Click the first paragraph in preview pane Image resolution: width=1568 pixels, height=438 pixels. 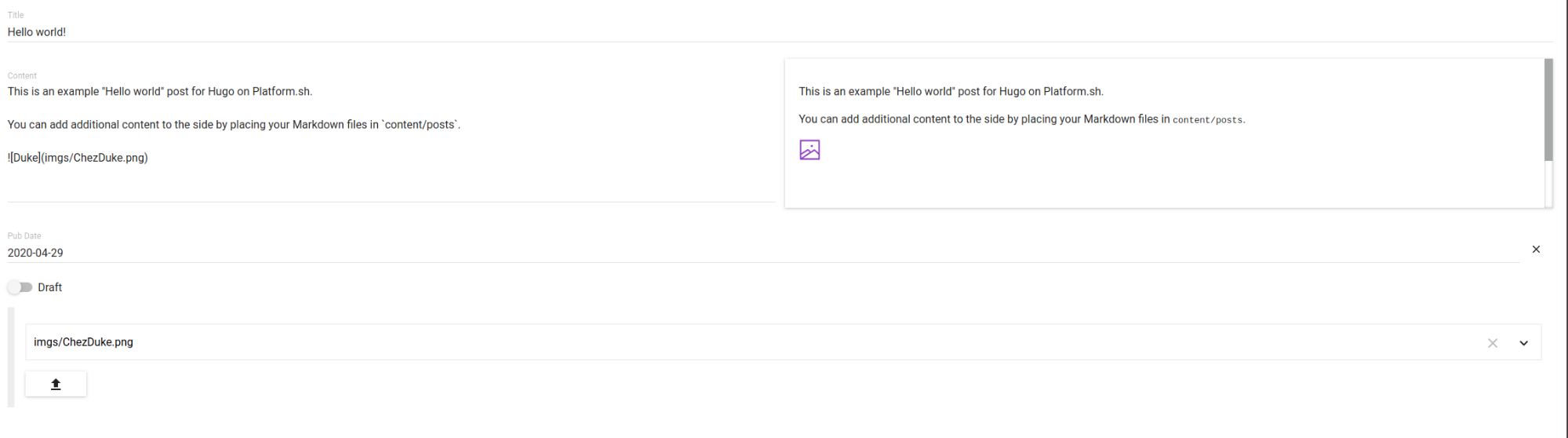click(x=951, y=92)
